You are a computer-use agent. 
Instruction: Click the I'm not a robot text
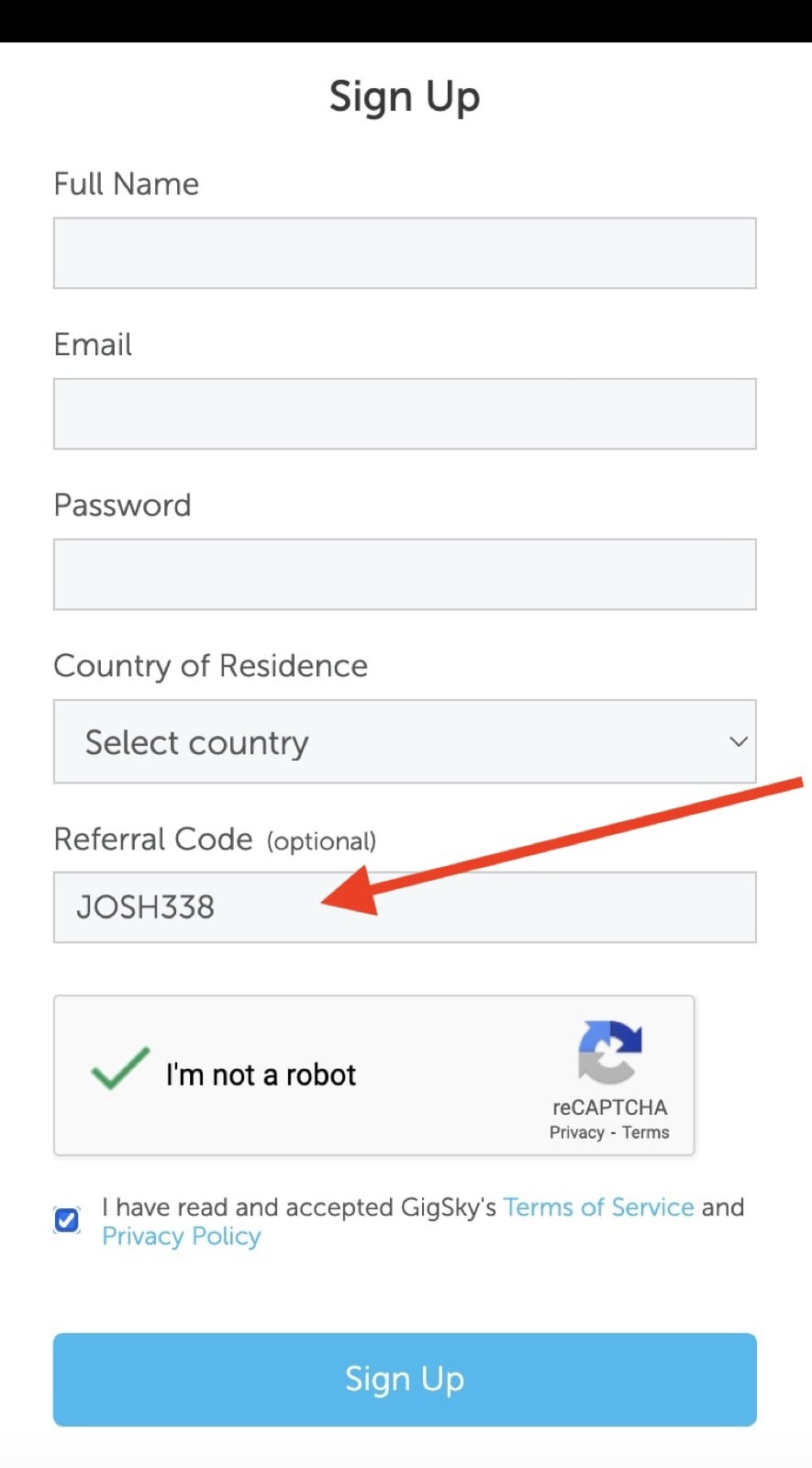(261, 1074)
